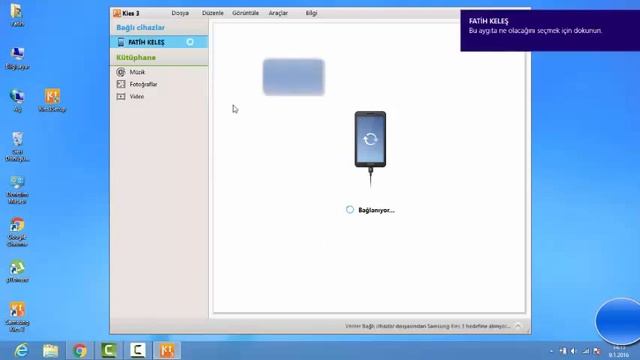
Task: Open the green shortcut icon above Samsung Kies
Action: point(17,271)
